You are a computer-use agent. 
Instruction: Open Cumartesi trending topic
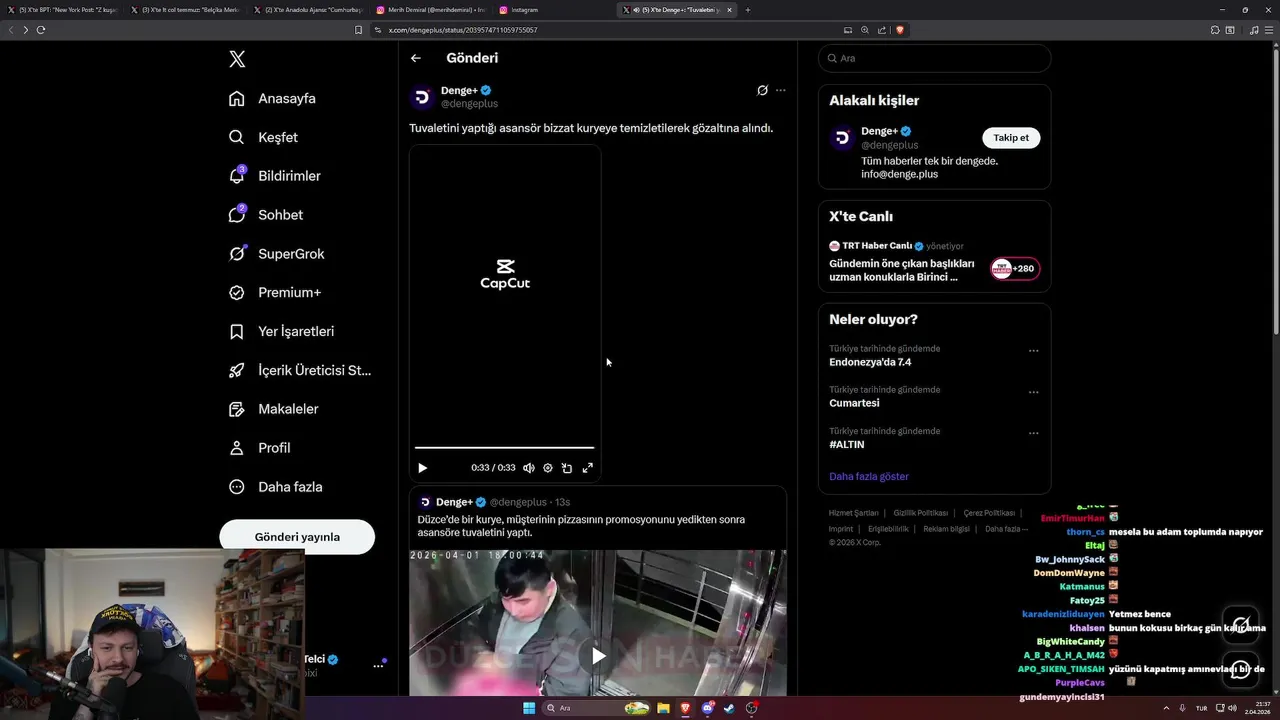tap(854, 403)
